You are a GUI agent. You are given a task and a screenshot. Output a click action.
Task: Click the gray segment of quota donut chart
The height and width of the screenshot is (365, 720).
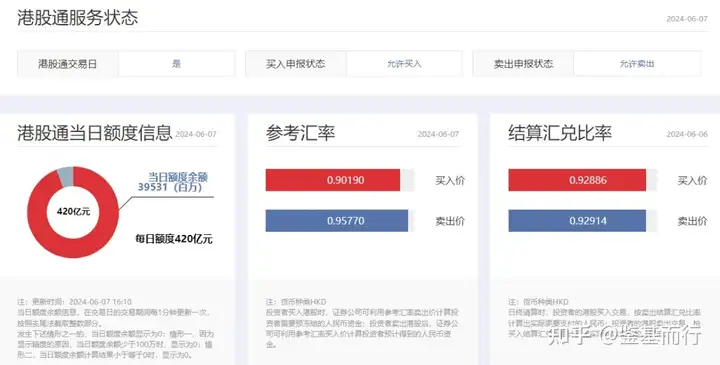pyautogui.click(x=66, y=176)
